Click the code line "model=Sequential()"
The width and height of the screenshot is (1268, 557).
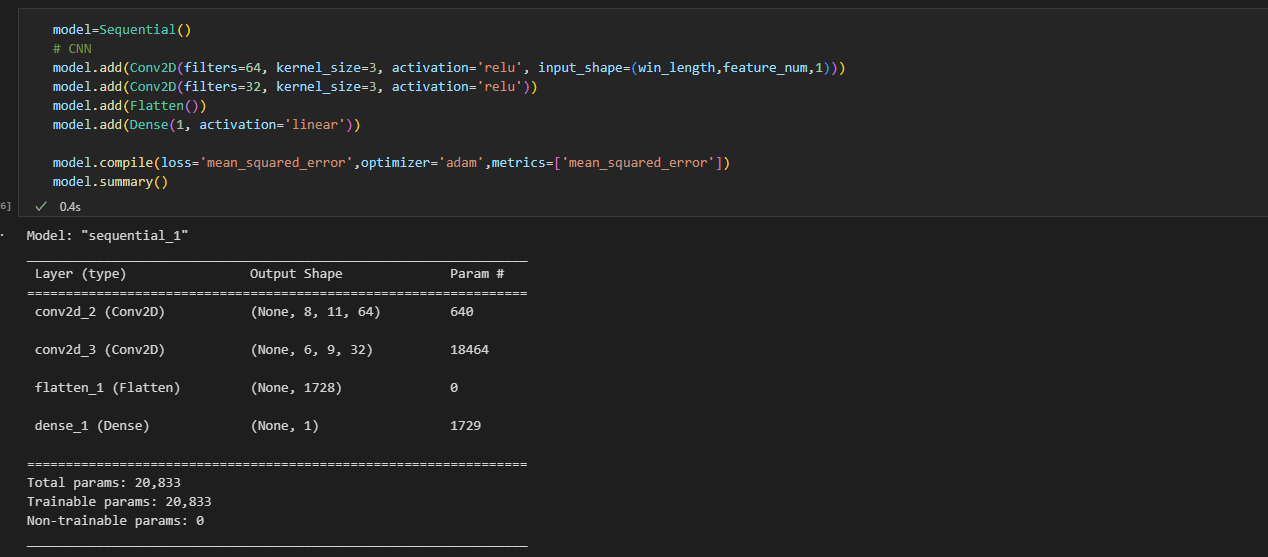tap(121, 30)
